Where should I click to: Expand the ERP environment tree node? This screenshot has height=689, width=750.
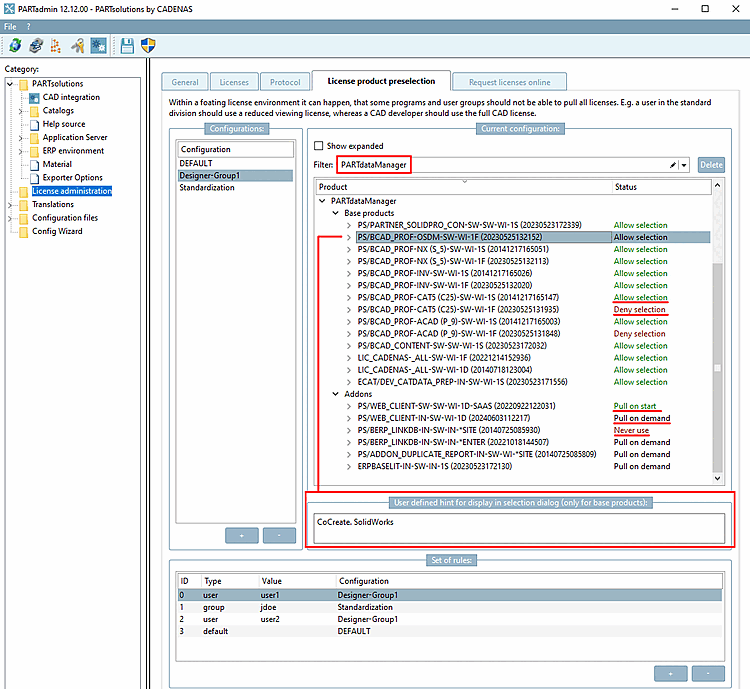pyautogui.click(x=20, y=151)
